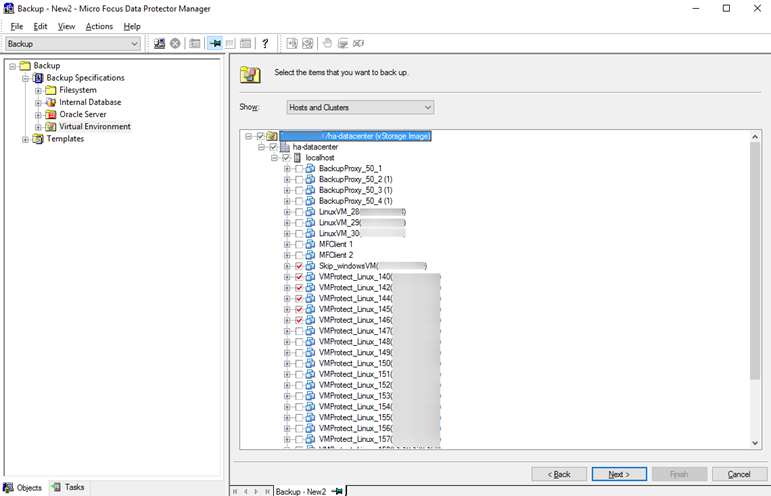The image size is (771, 496).
Task: Open the Actions menu
Action: pos(99,27)
